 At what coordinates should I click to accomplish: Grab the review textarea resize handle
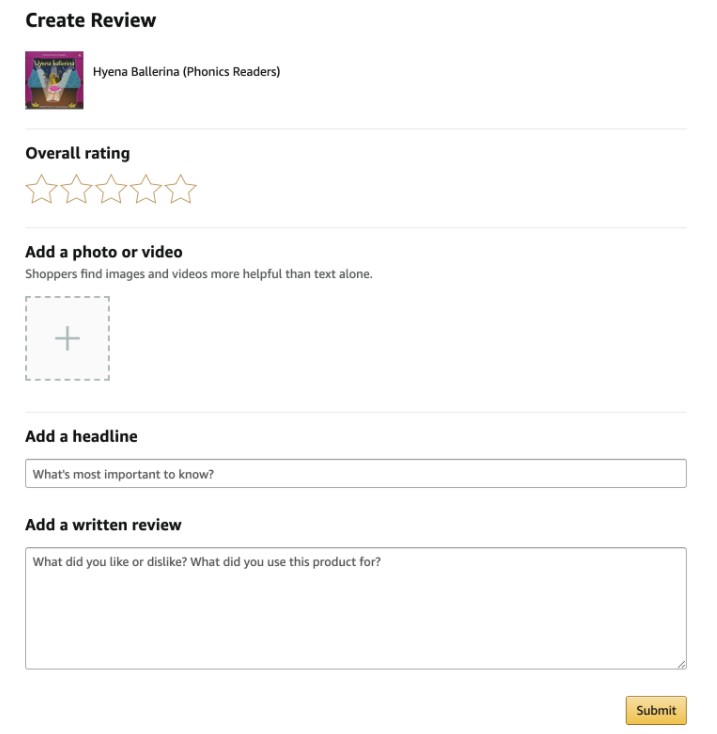(x=681, y=664)
